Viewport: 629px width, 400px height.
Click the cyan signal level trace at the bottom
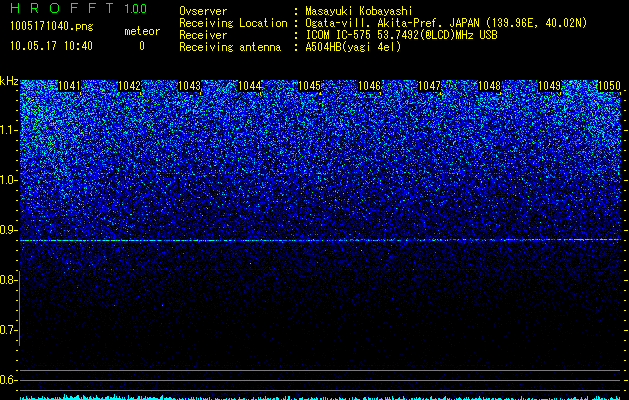[320, 397]
